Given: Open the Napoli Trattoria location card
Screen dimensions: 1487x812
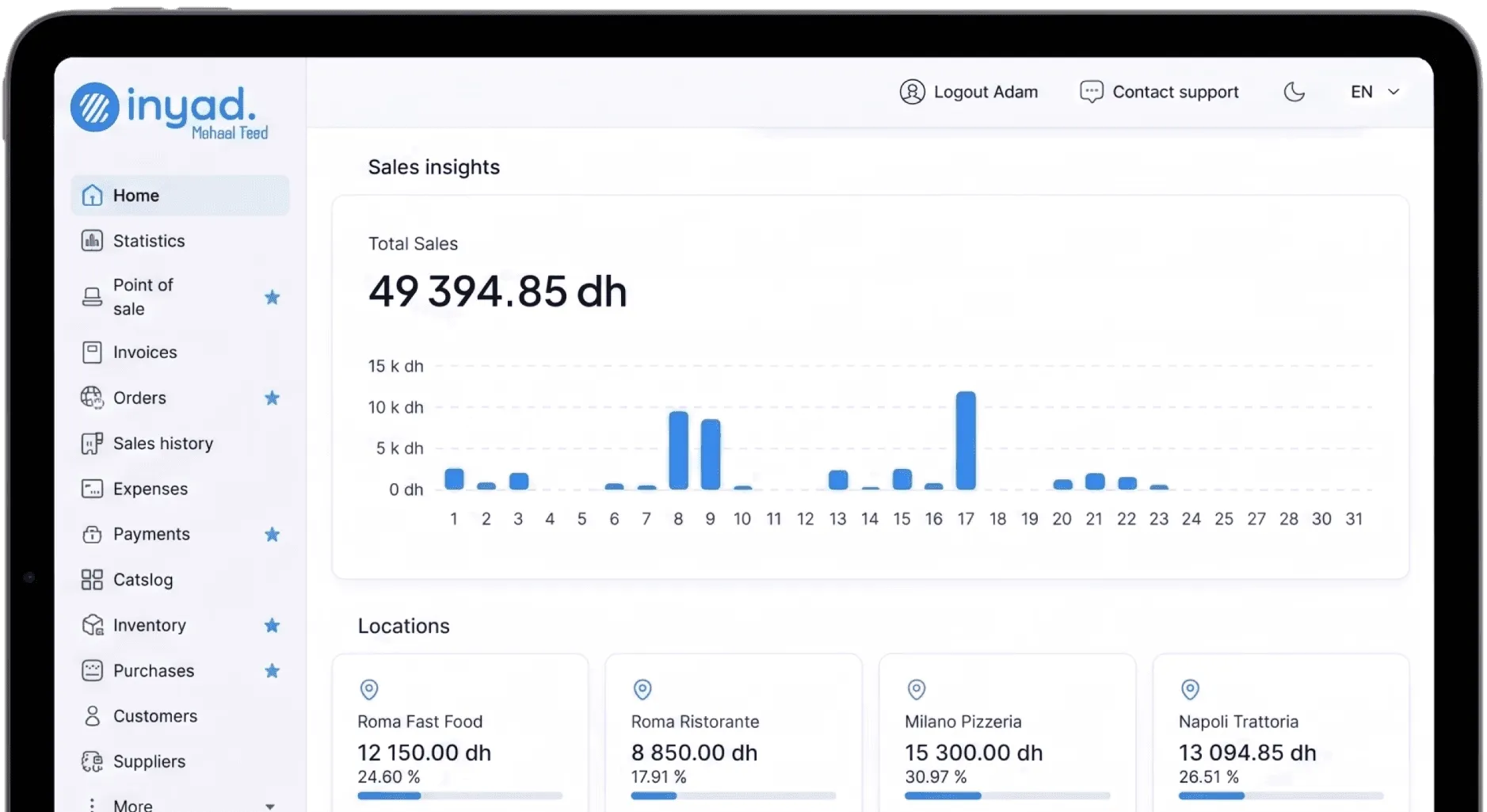Looking at the screenshot, I should [1281, 732].
